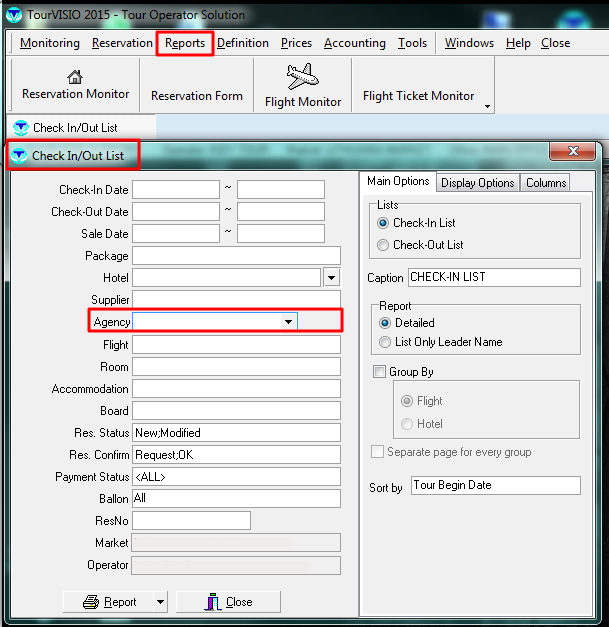Open Flight Ticket Monitor toolbar button
This screenshot has width=609, height=627.
[418, 96]
